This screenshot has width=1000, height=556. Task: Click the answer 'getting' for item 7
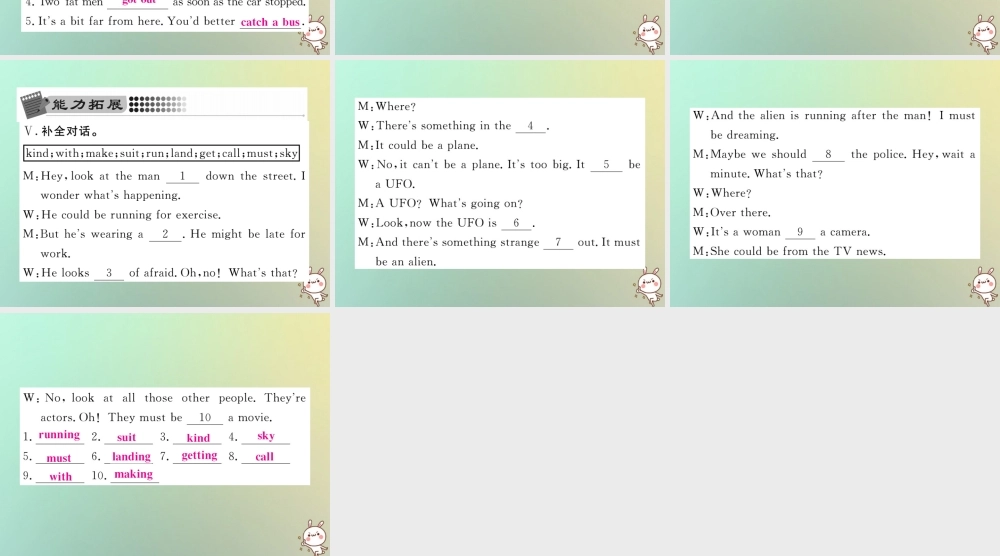pos(199,456)
